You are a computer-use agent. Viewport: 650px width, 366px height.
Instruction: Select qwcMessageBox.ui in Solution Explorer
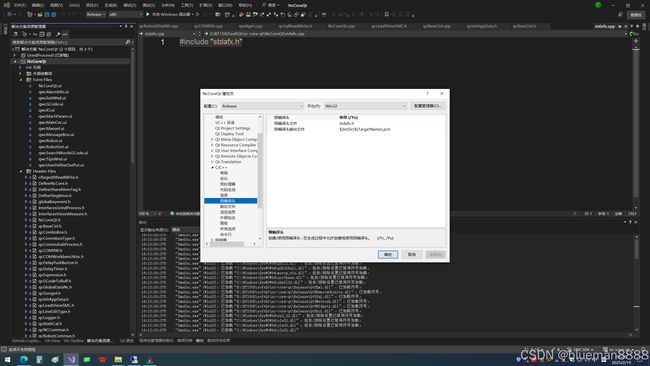click(56, 135)
